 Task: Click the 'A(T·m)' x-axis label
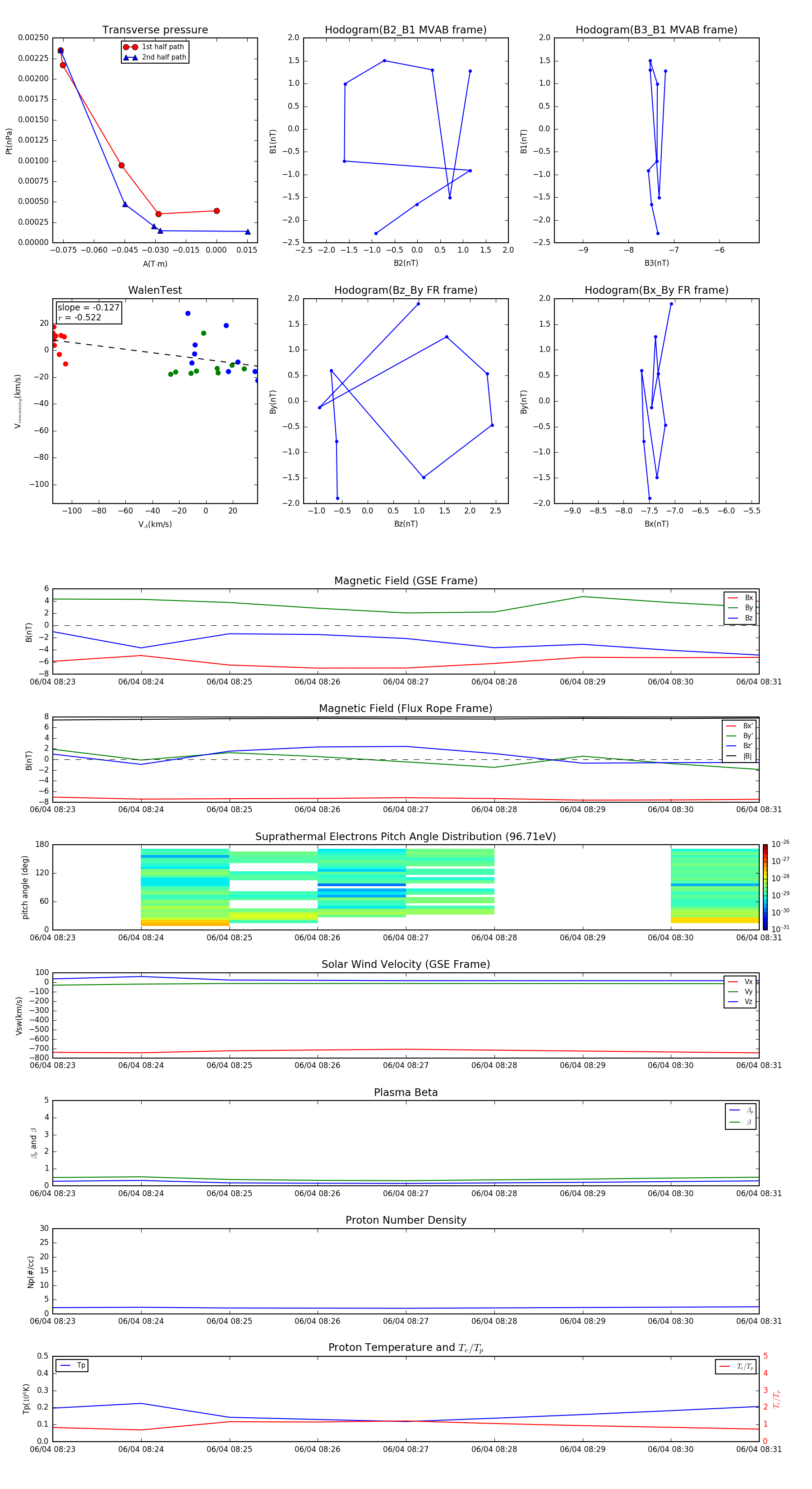point(155,264)
